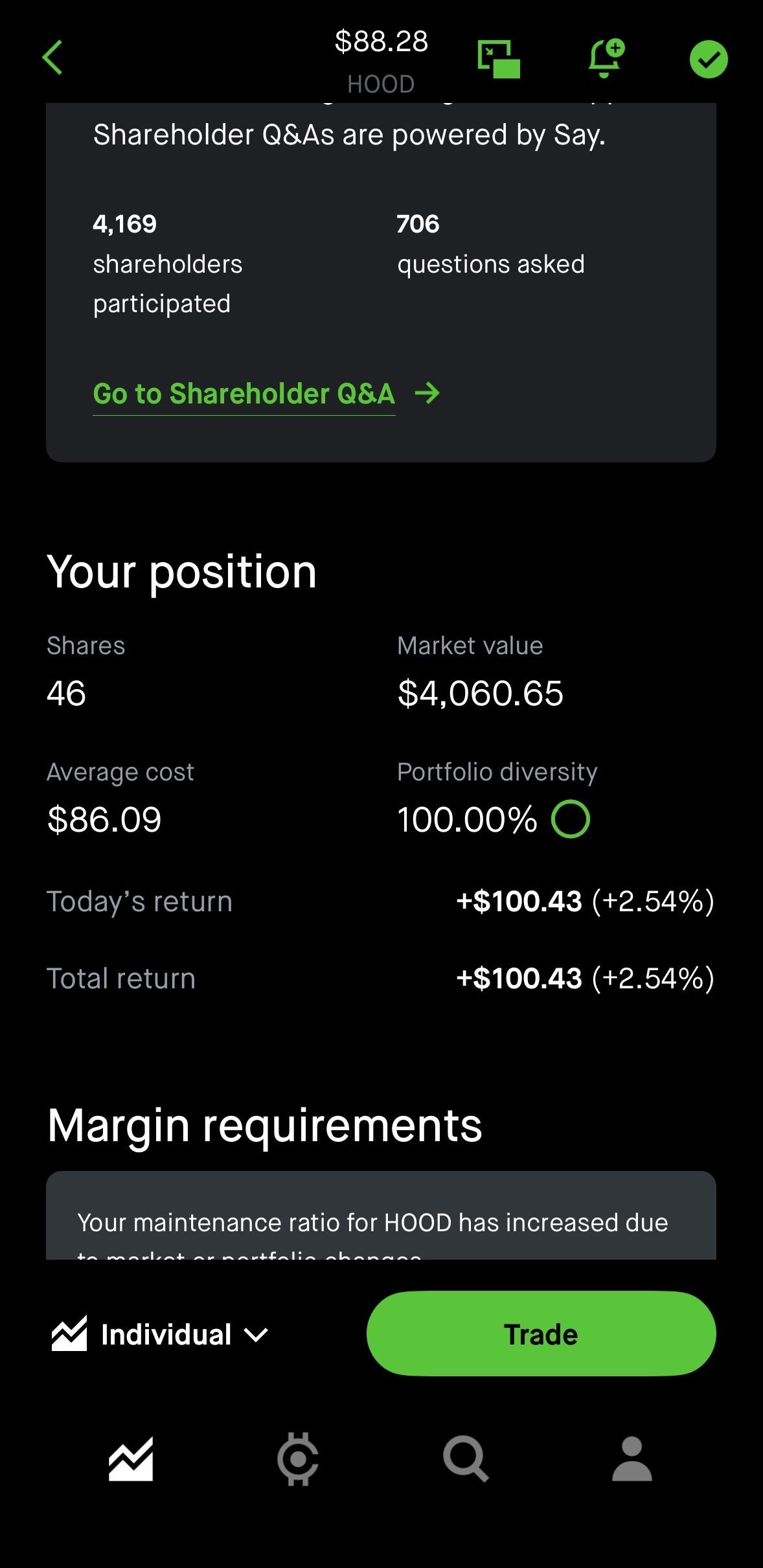Tap the green back arrow
The width and height of the screenshot is (763, 1568).
click(52, 58)
